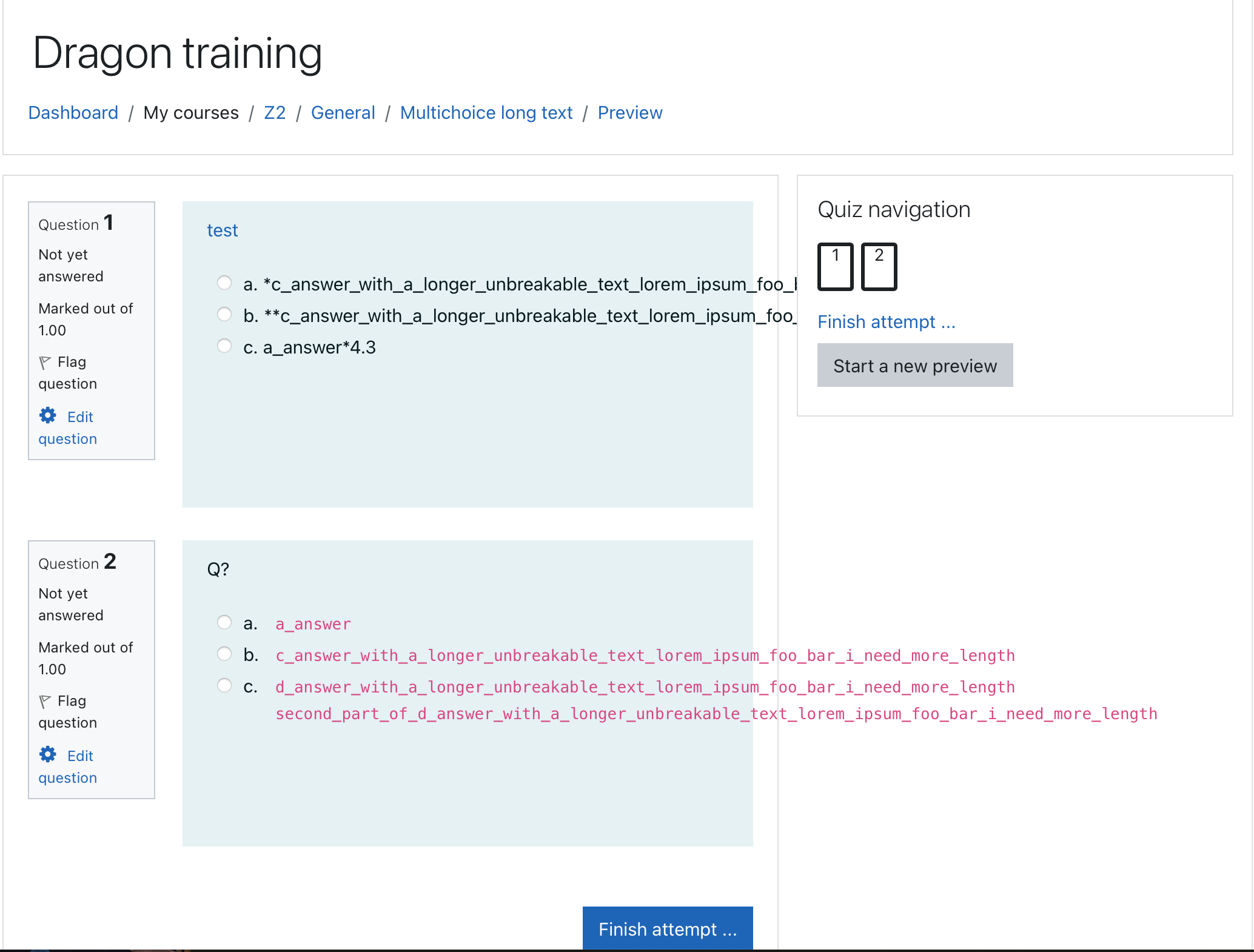Viewport: 1254px width, 952px height.
Task: Click Question 1's Not yet answered status
Action: coord(71,266)
